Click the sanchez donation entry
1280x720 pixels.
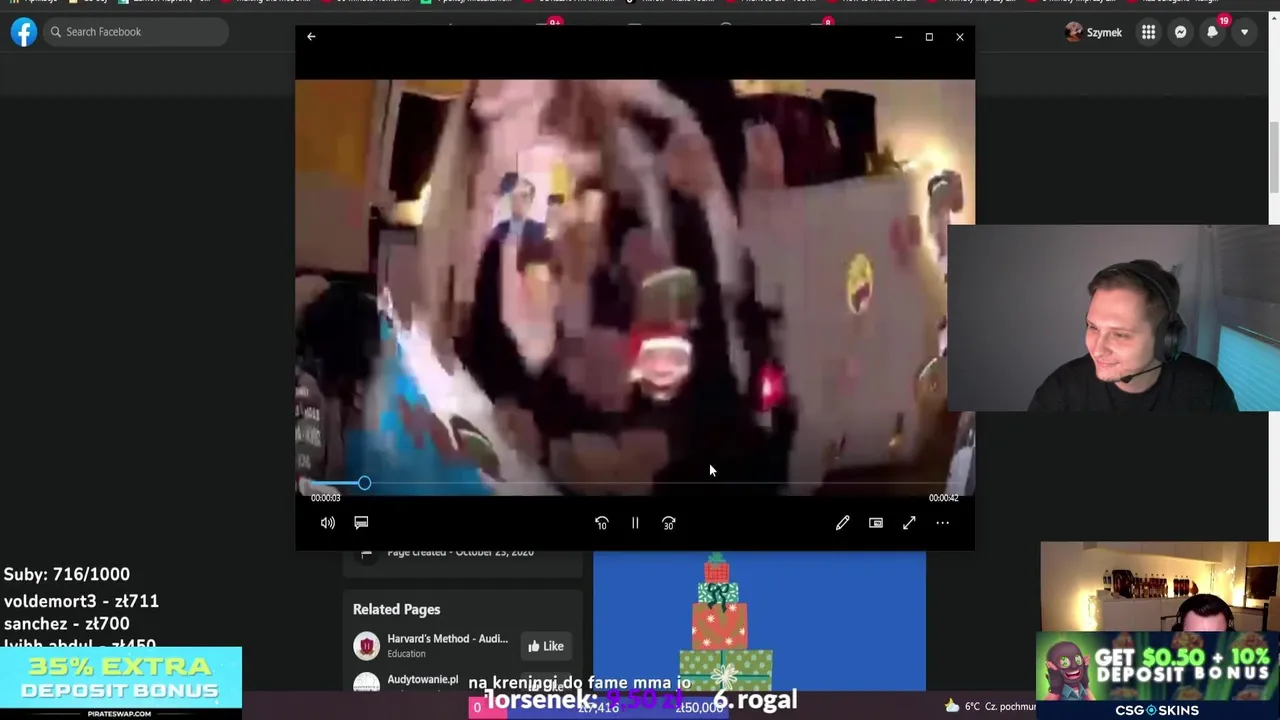tap(66, 624)
